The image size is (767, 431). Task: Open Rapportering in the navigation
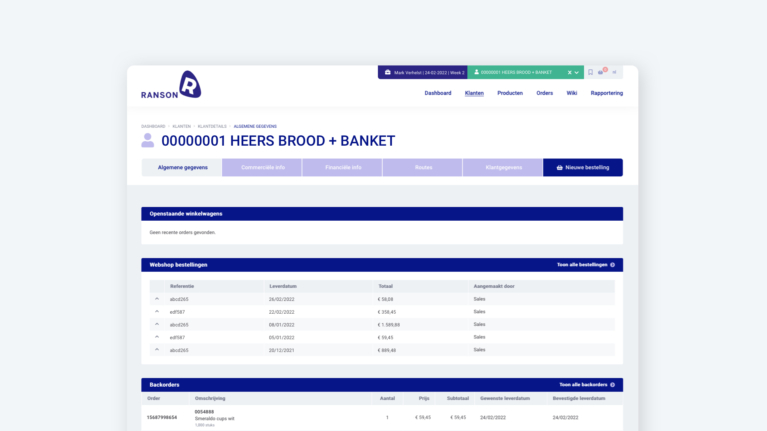pos(607,93)
